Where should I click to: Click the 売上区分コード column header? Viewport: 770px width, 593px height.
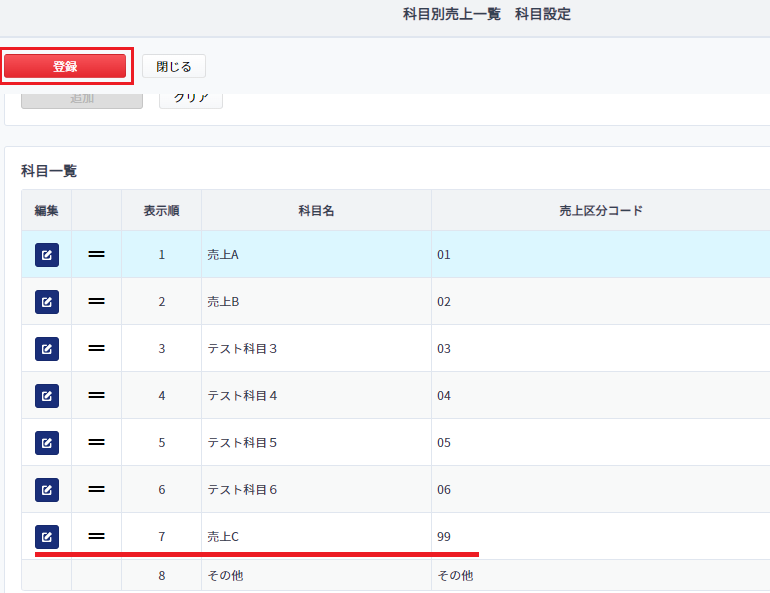(x=601, y=211)
